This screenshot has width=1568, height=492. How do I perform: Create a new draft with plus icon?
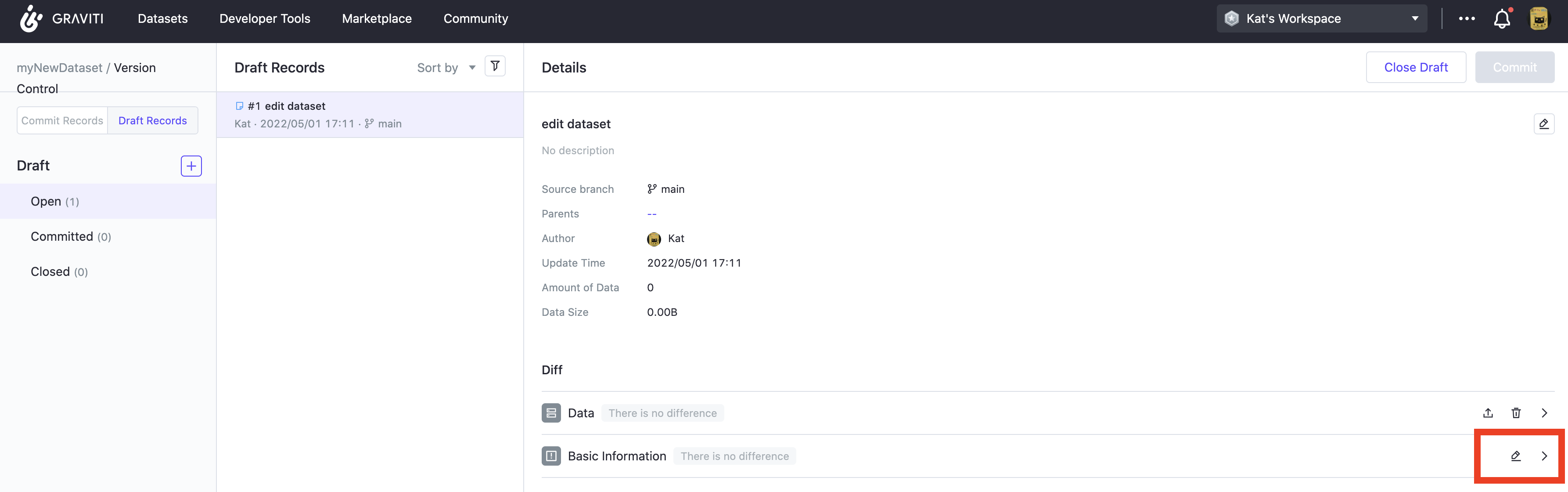click(191, 166)
